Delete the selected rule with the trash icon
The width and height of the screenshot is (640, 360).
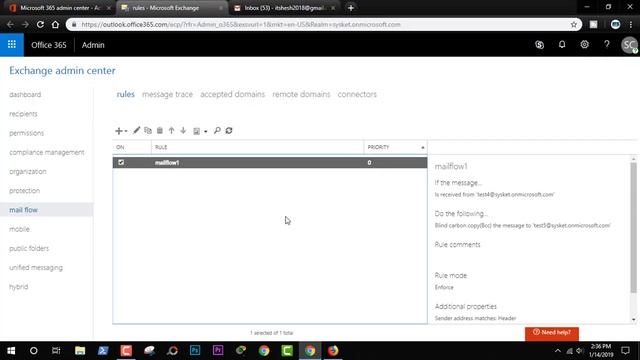tap(160, 131)
